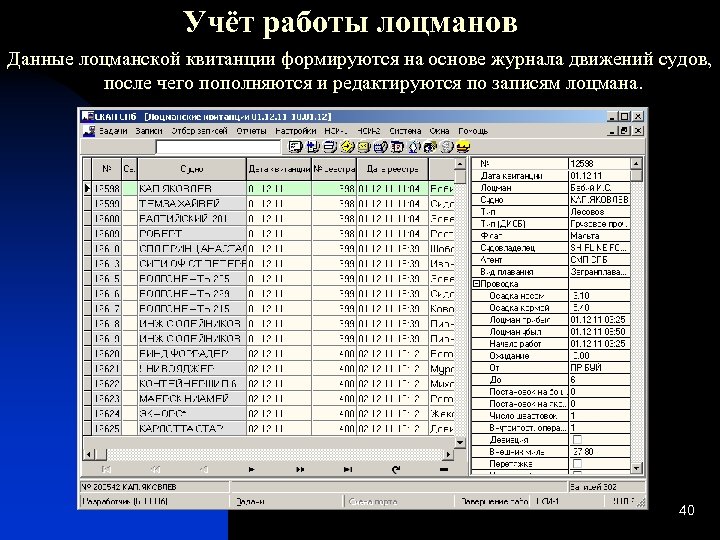
Task: Select the row numbered 12620
Action: pyautogui.click(x=269, y=353)
